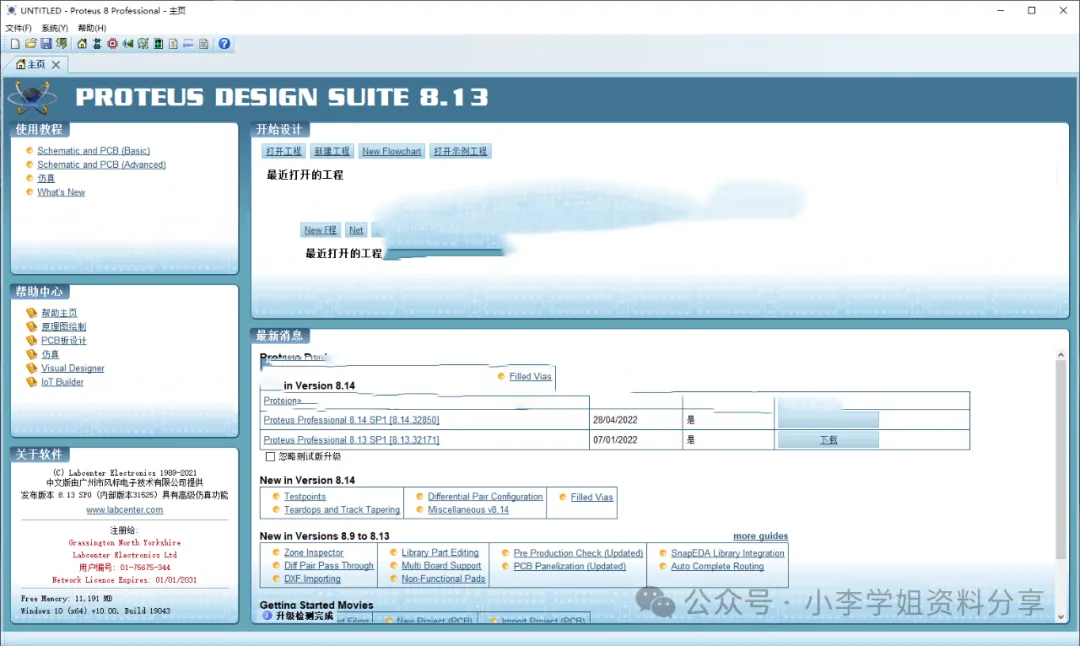Image resolution: width=1080 pixels, height=646 pixels.
Task: Open the Source Code toolbar icon
Action: pos(188,43)
